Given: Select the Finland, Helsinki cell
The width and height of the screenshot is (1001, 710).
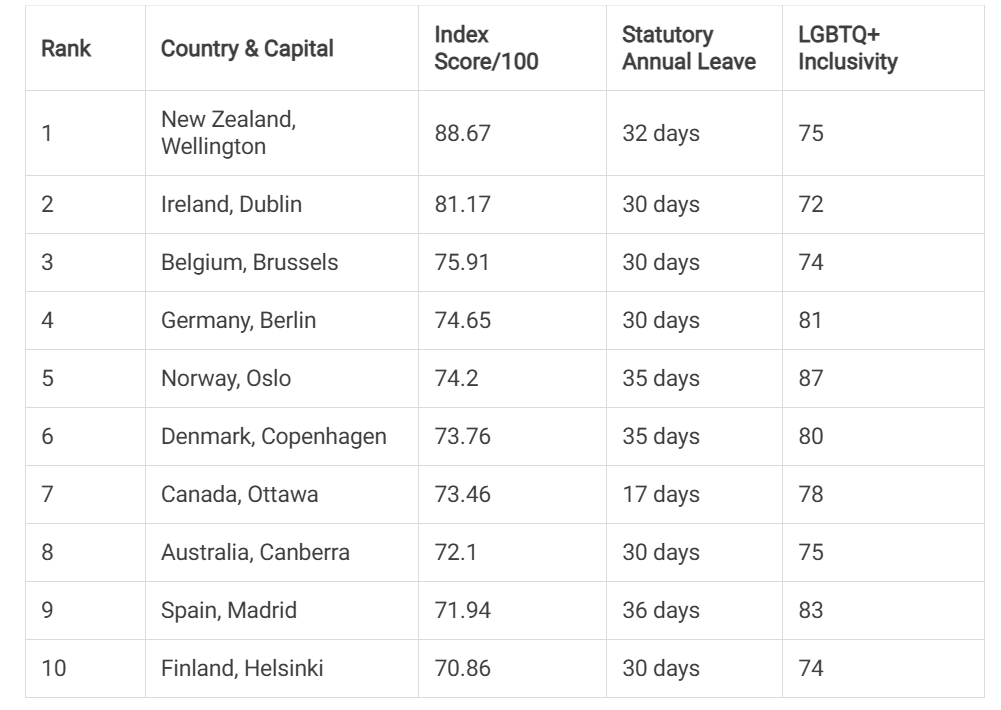Looking at the screenshot, I should point(241,669).
